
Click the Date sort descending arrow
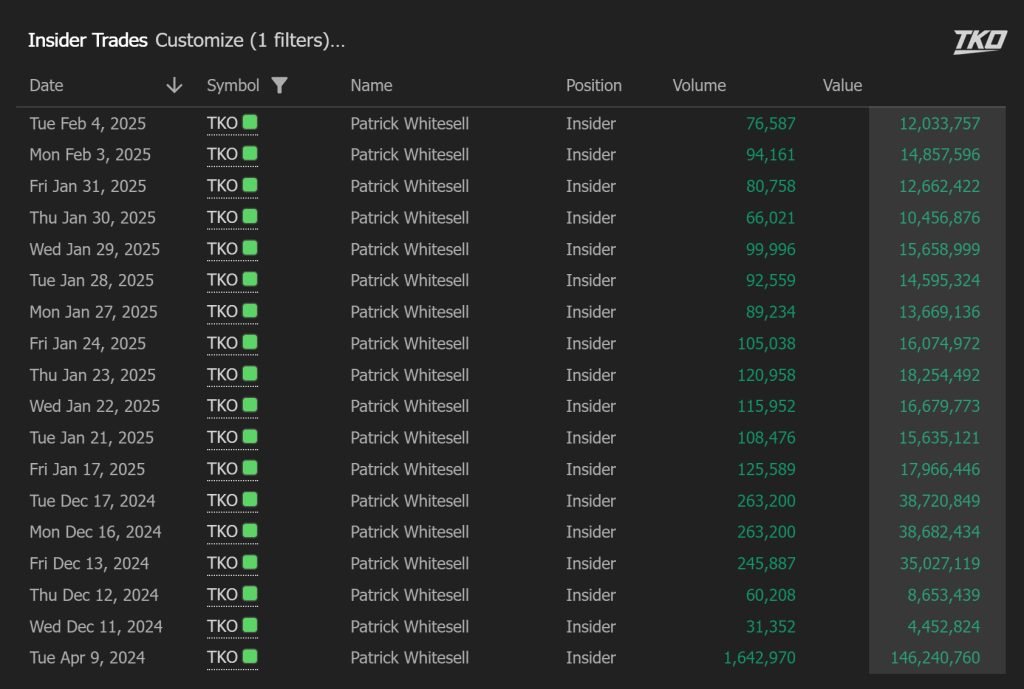pyautogui.click(x=174, y=86)
